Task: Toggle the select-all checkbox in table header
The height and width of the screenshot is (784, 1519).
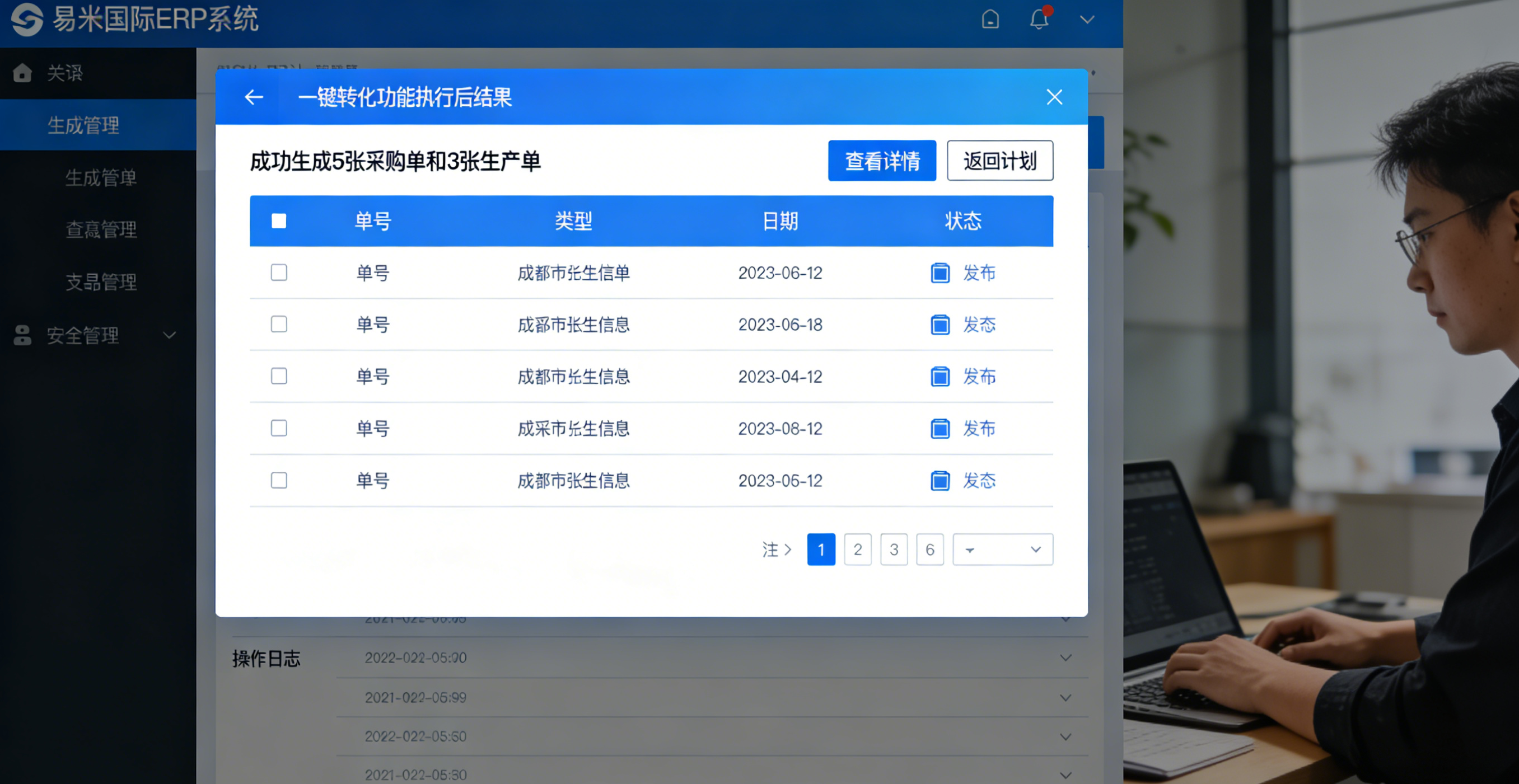Action: (x=279, y=221)
